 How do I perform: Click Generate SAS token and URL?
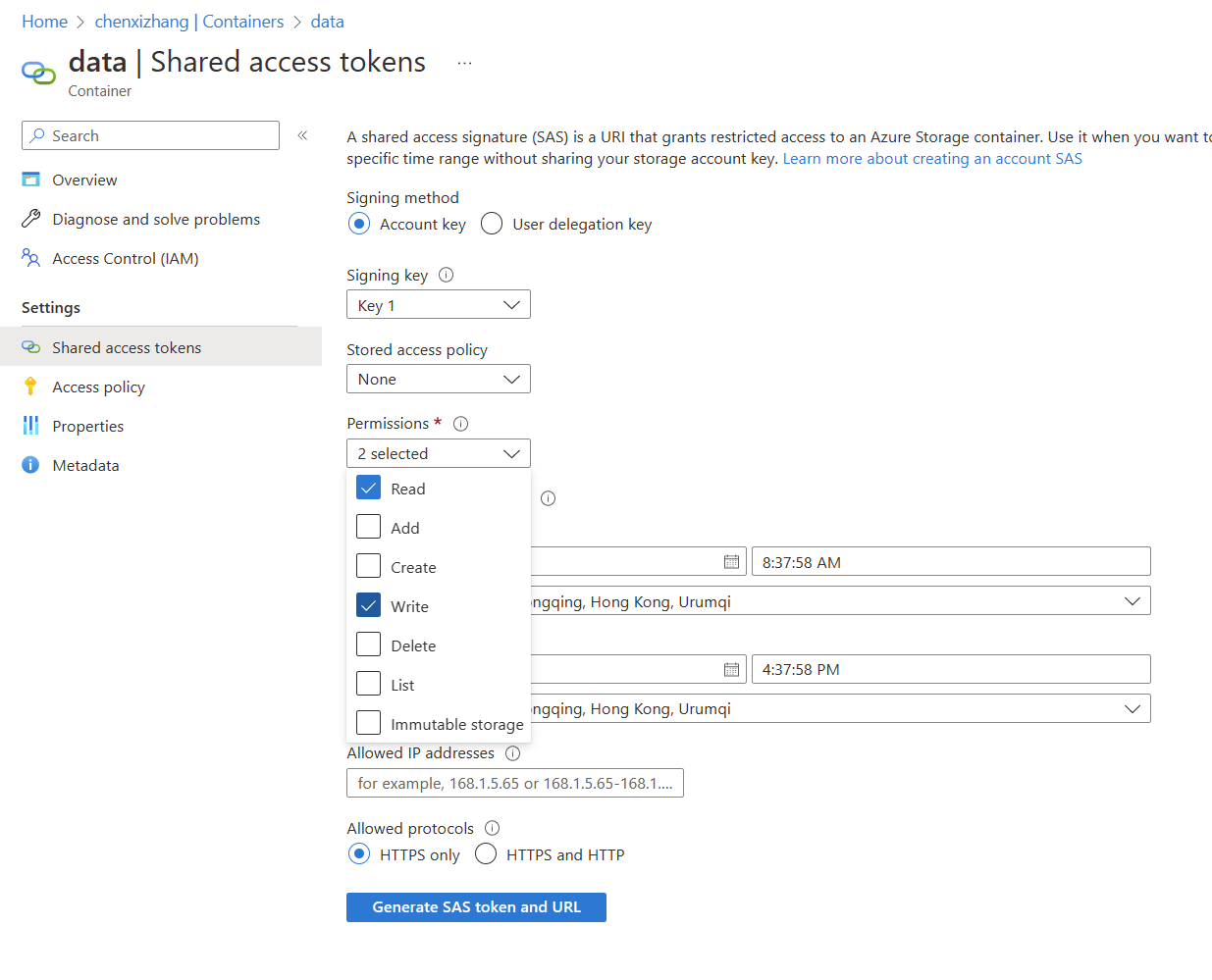coord(476,907)
